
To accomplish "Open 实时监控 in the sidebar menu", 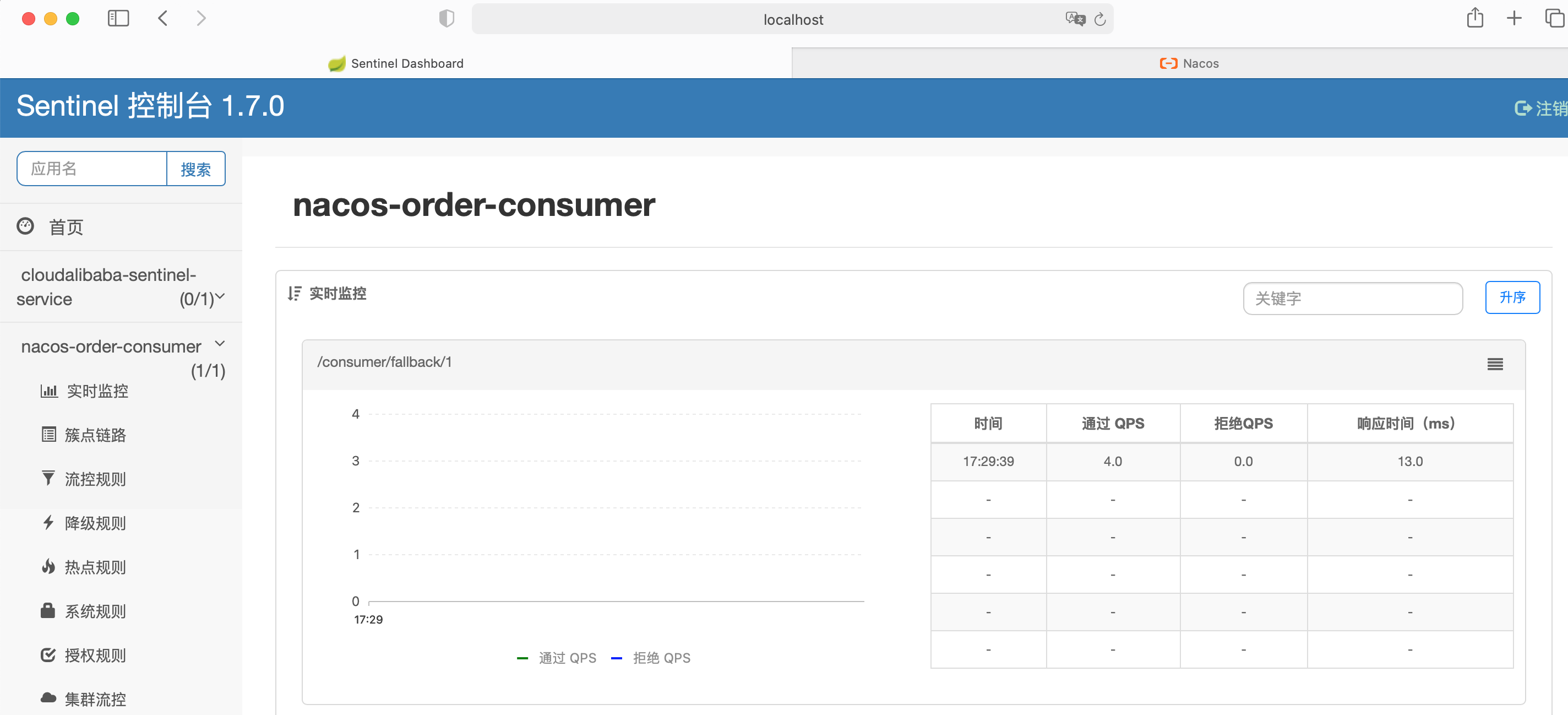I will pyautogui.click(x=97, y=391).
